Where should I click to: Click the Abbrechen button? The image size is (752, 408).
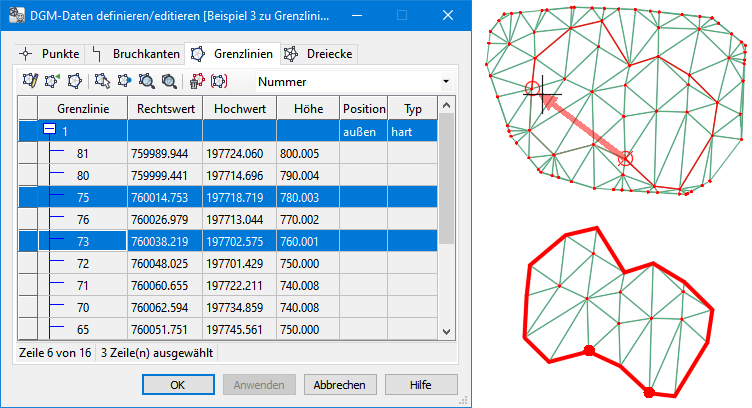click(338, 385)
